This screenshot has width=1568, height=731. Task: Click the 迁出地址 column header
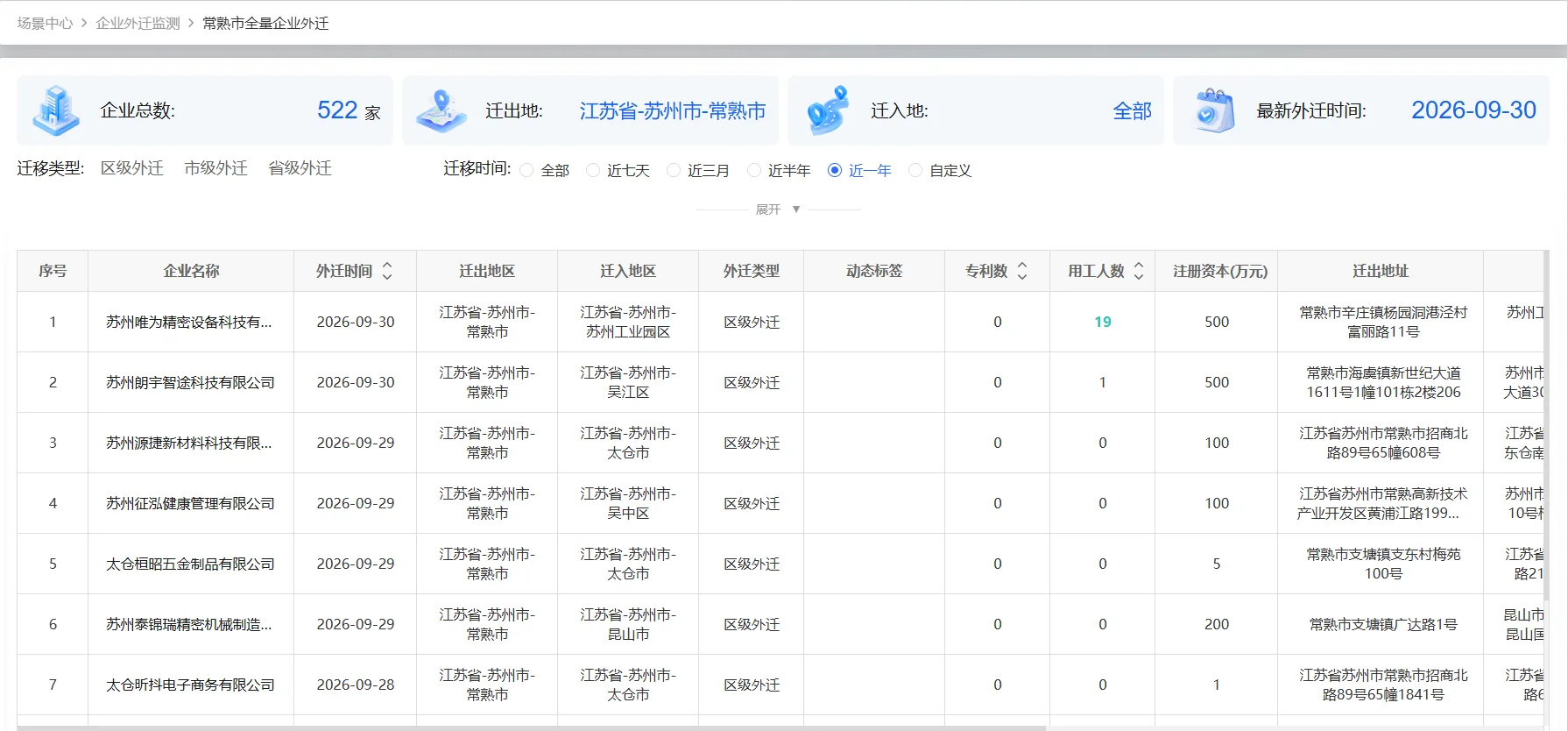click(x=1381, y=271)
